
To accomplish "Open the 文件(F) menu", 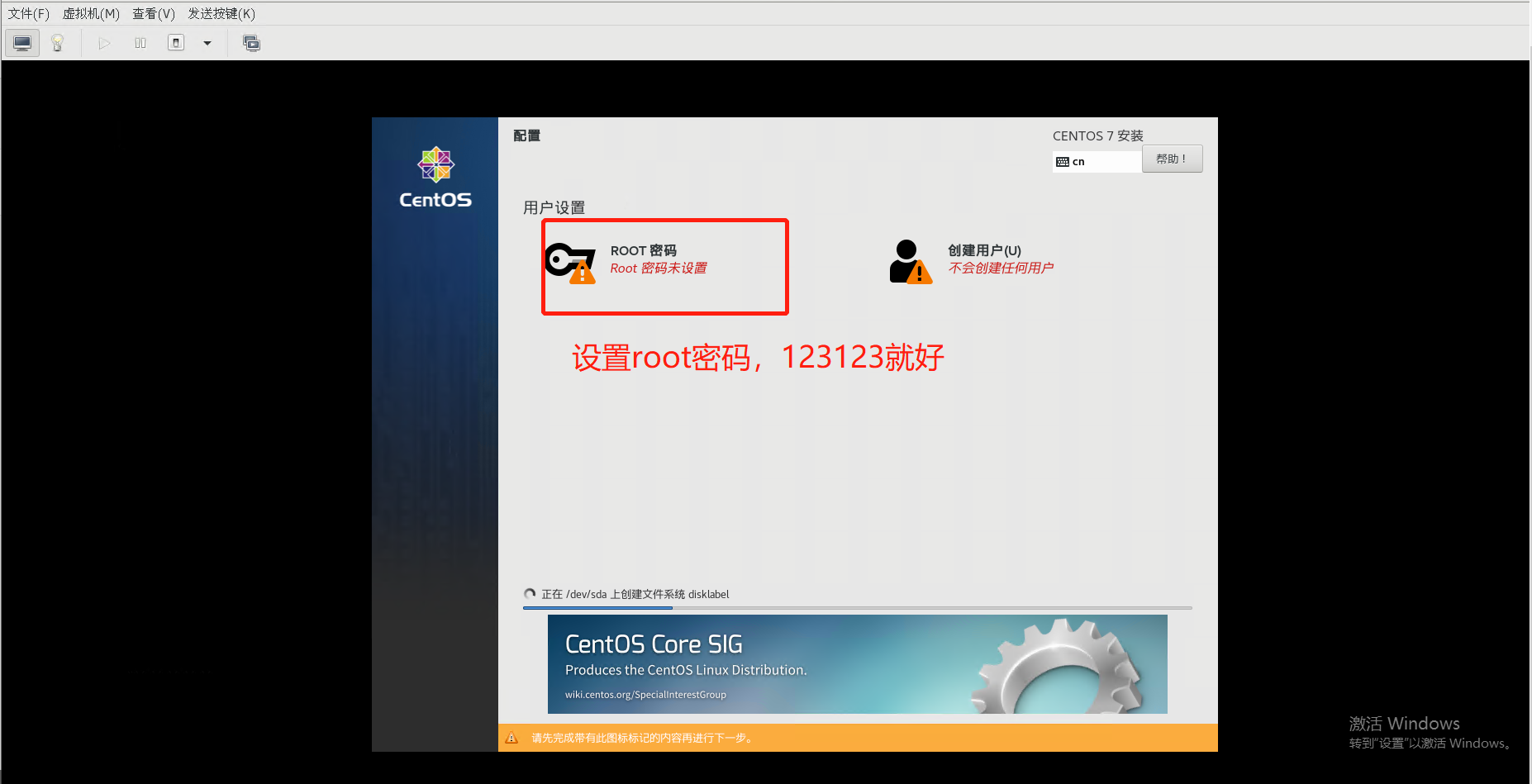I will click(29, 13).
